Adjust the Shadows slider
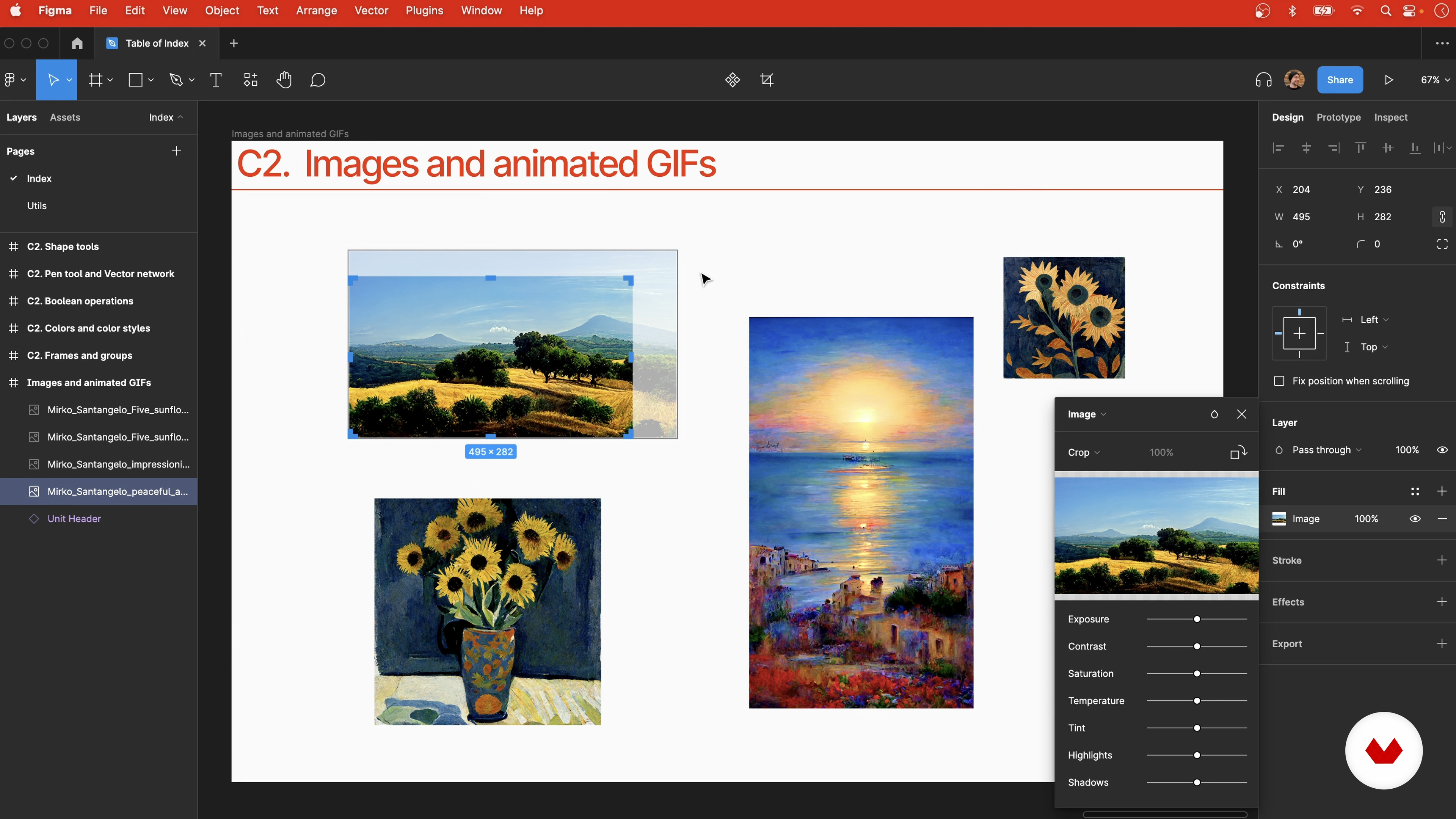 [1197, 783]
